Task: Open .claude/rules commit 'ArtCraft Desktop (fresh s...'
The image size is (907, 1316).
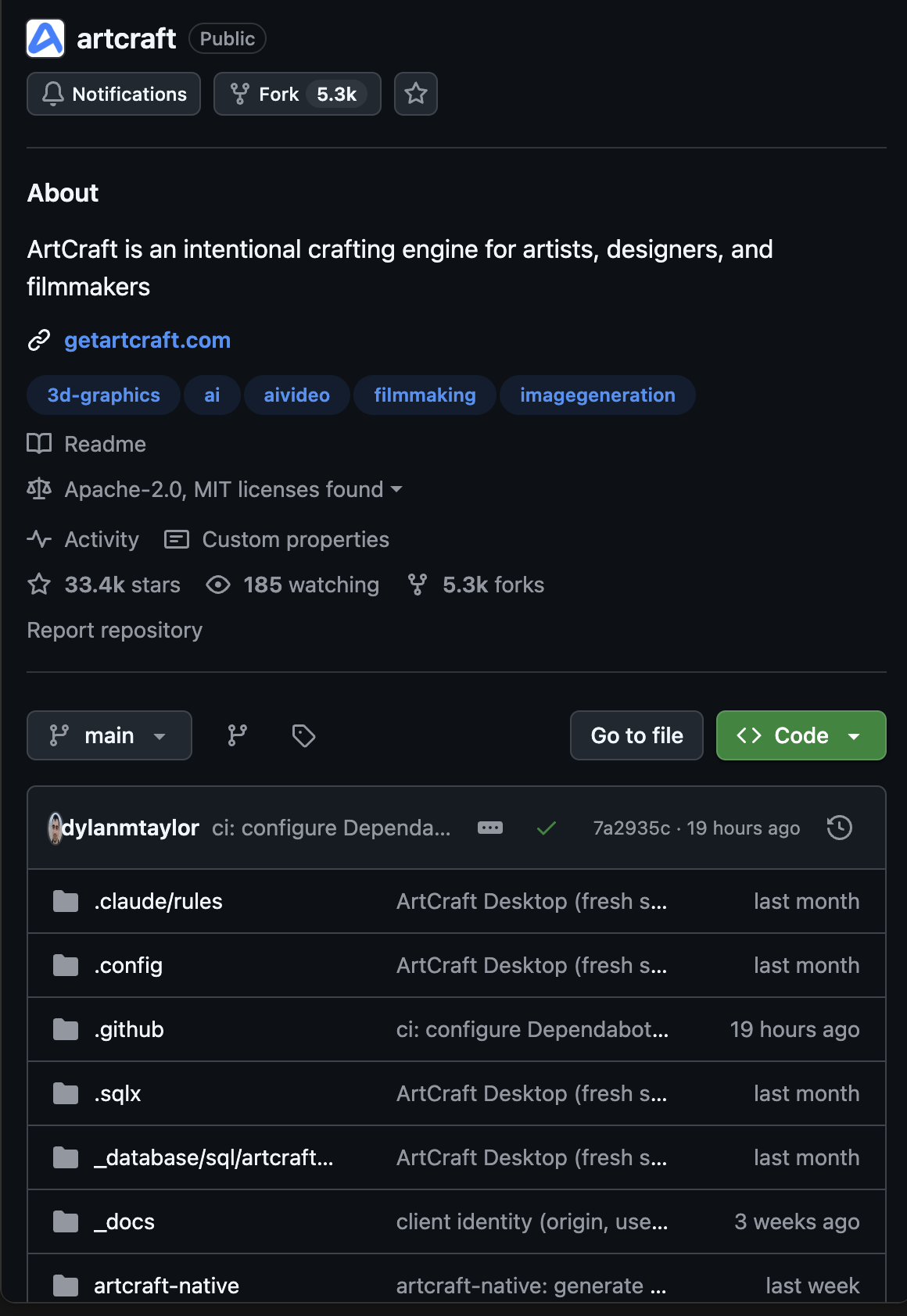Action: click(532, 901)
